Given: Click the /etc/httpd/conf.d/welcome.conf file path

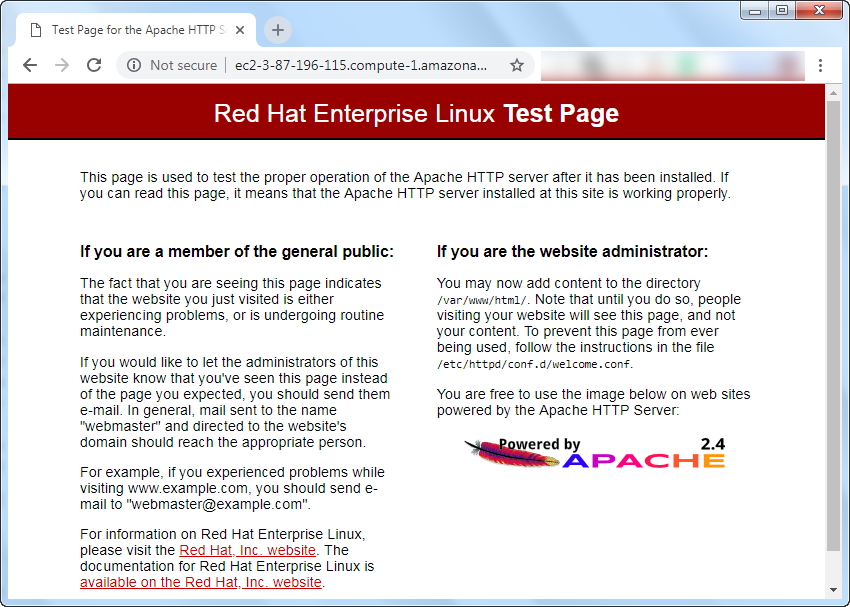Looking at the screenshot, I should coord(533,364).
